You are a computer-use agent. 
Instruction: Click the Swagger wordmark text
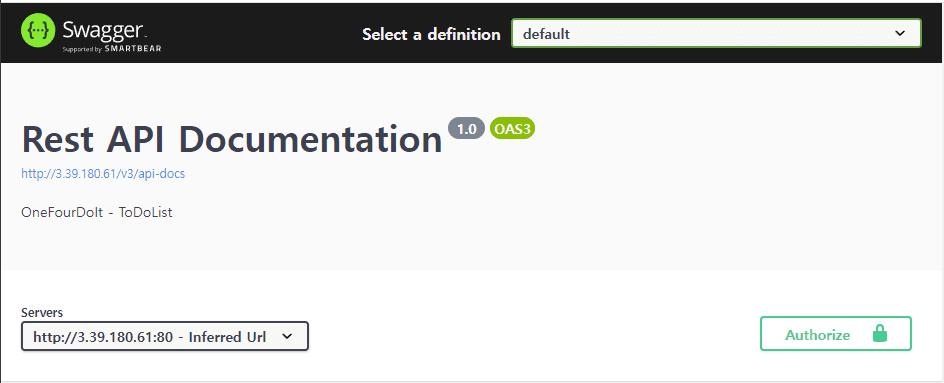103,28
